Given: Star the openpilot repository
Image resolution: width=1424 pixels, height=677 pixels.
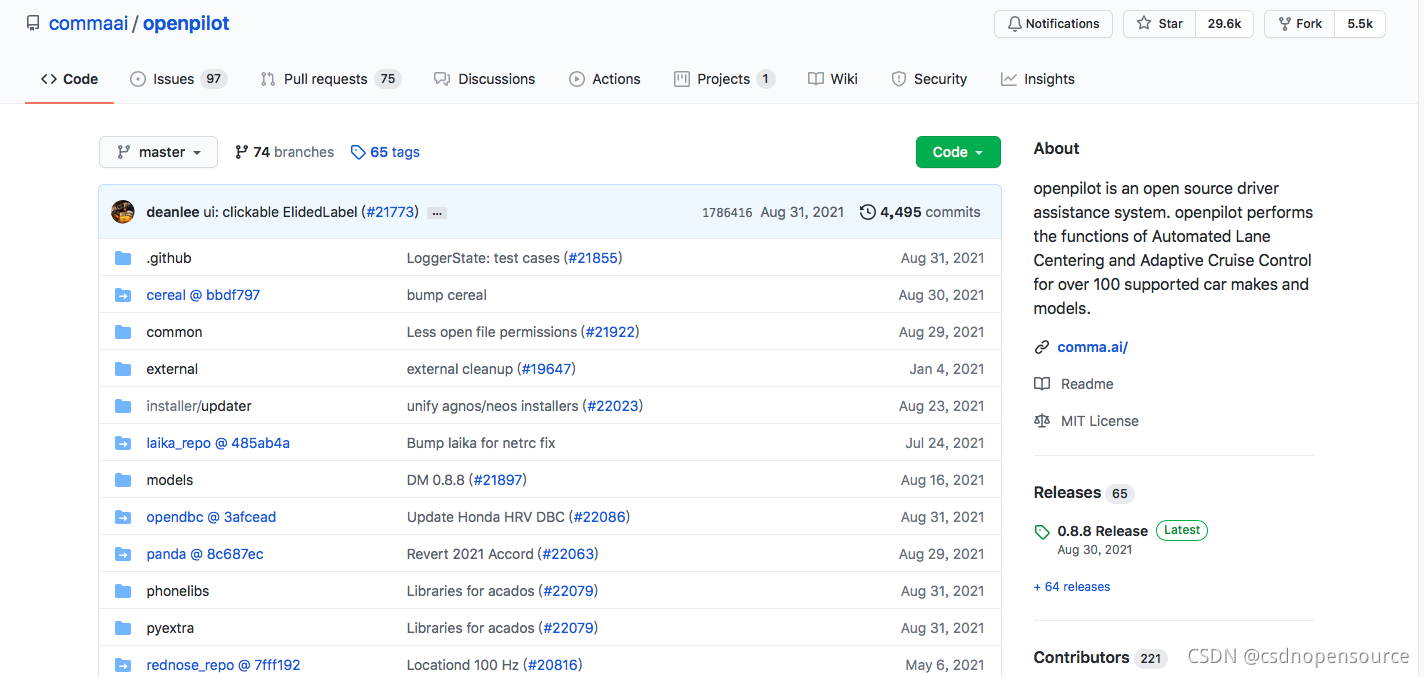Looking at the screenshot, I should (x=1159, y=24).
